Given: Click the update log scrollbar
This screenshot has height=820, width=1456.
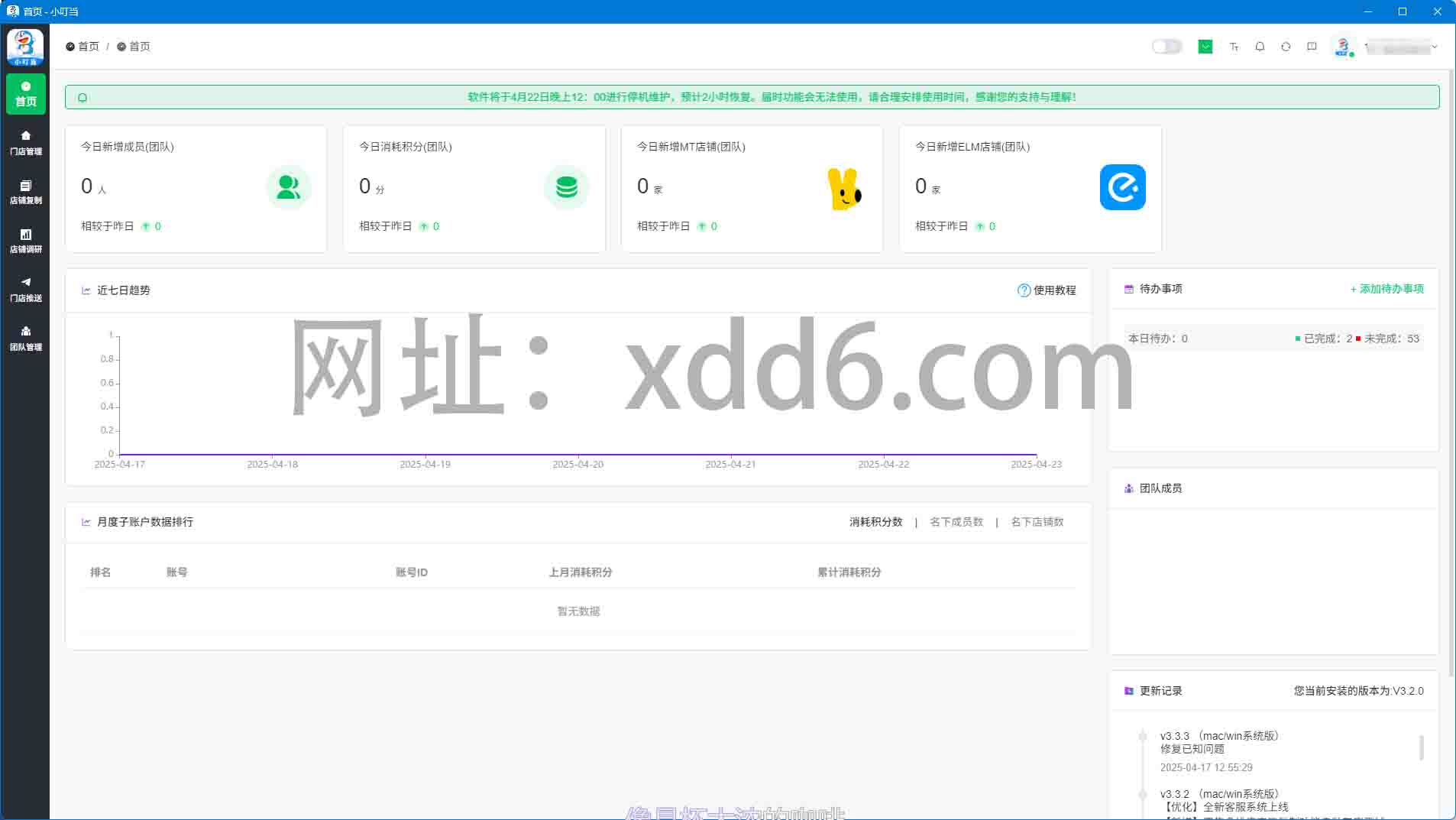Looking at the screenshot, I should point(1421,747).
